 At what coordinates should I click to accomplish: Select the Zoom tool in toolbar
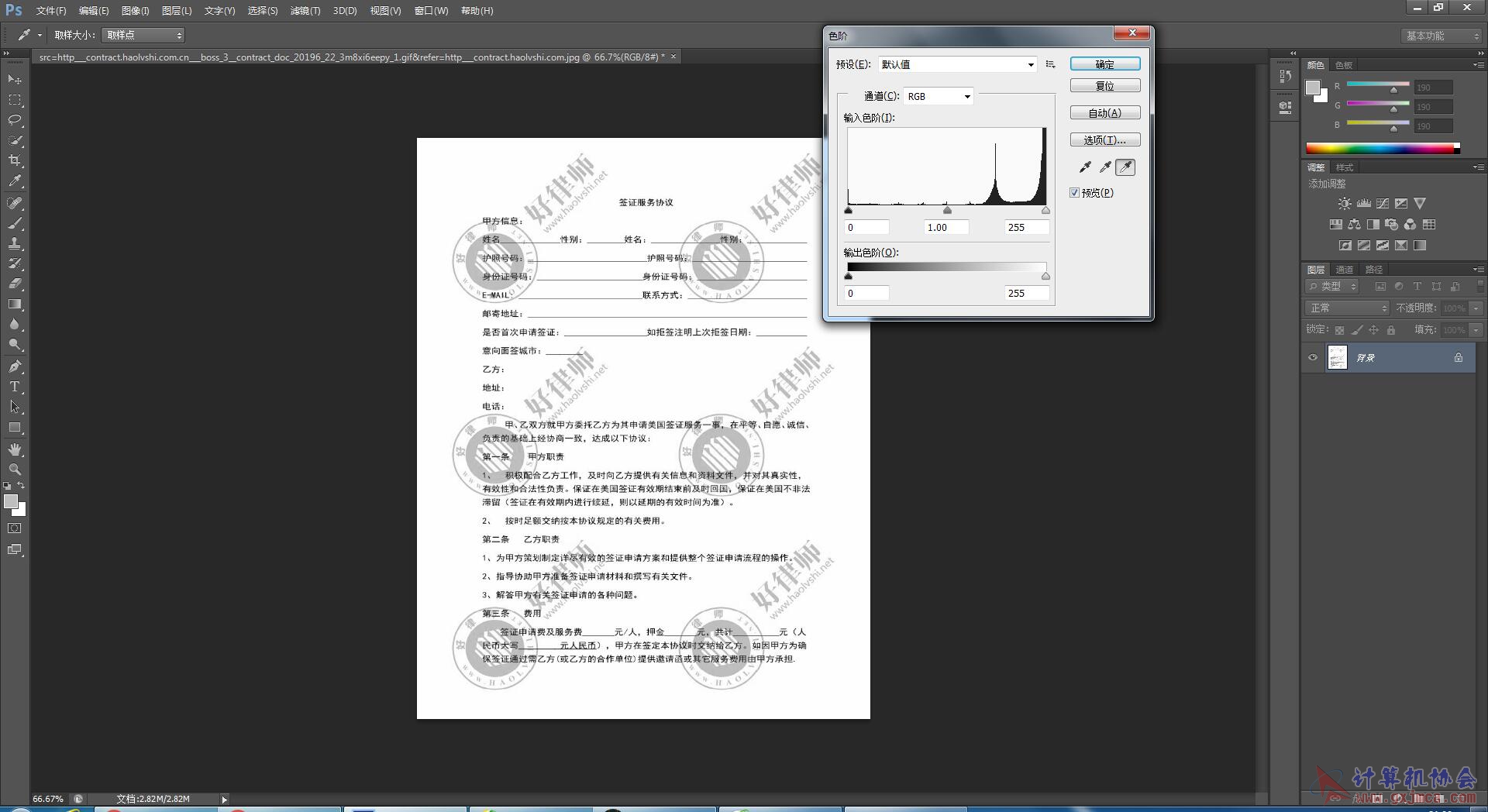(15, 470)
